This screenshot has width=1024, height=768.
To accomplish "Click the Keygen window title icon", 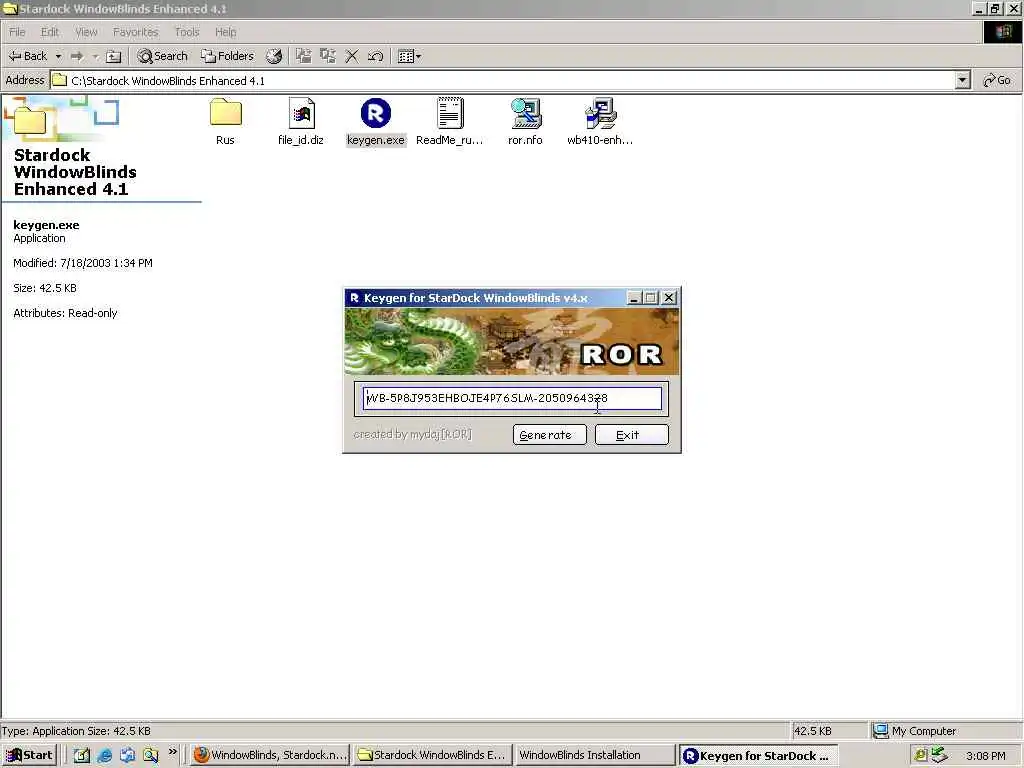I will 355,298.
